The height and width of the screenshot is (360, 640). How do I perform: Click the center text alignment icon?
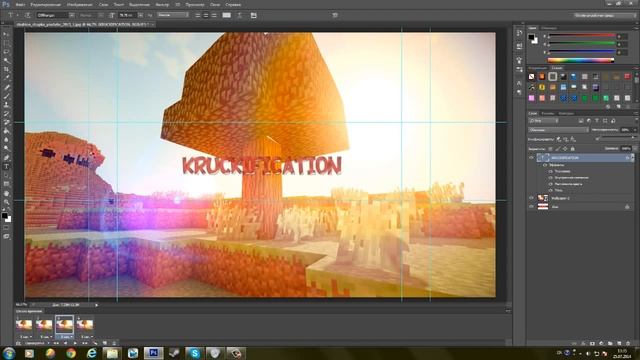(206, 15)
